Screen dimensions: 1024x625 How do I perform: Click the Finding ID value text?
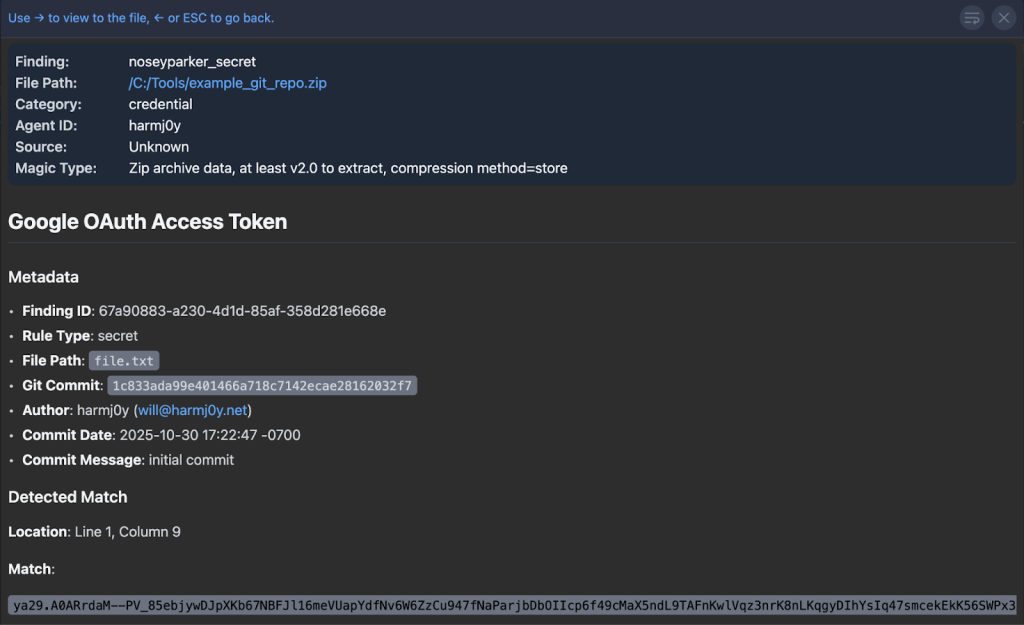pyautogui.click(x=242, y=311)
